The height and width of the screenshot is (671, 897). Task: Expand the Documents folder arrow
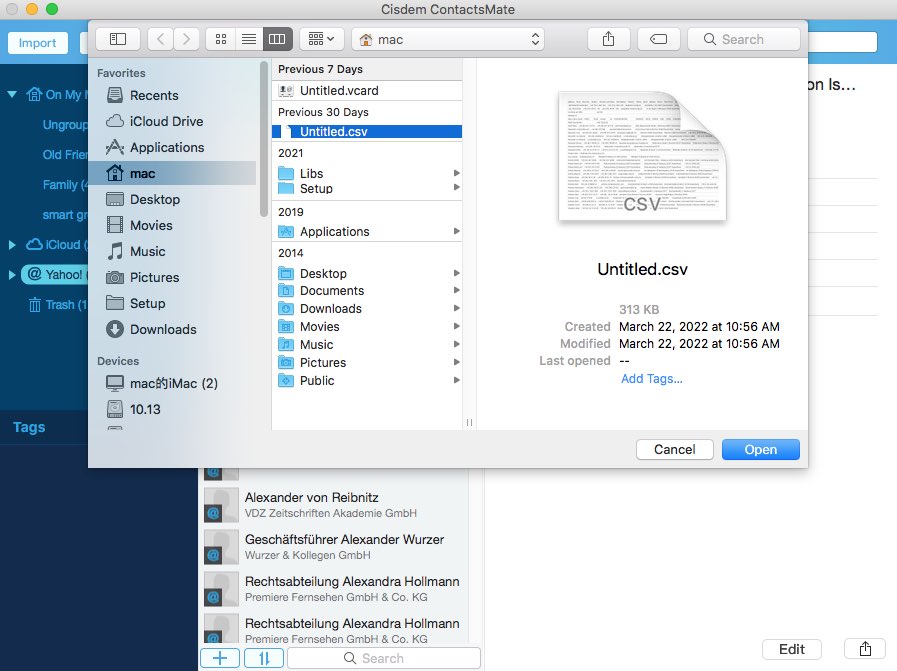pos(457,290)
